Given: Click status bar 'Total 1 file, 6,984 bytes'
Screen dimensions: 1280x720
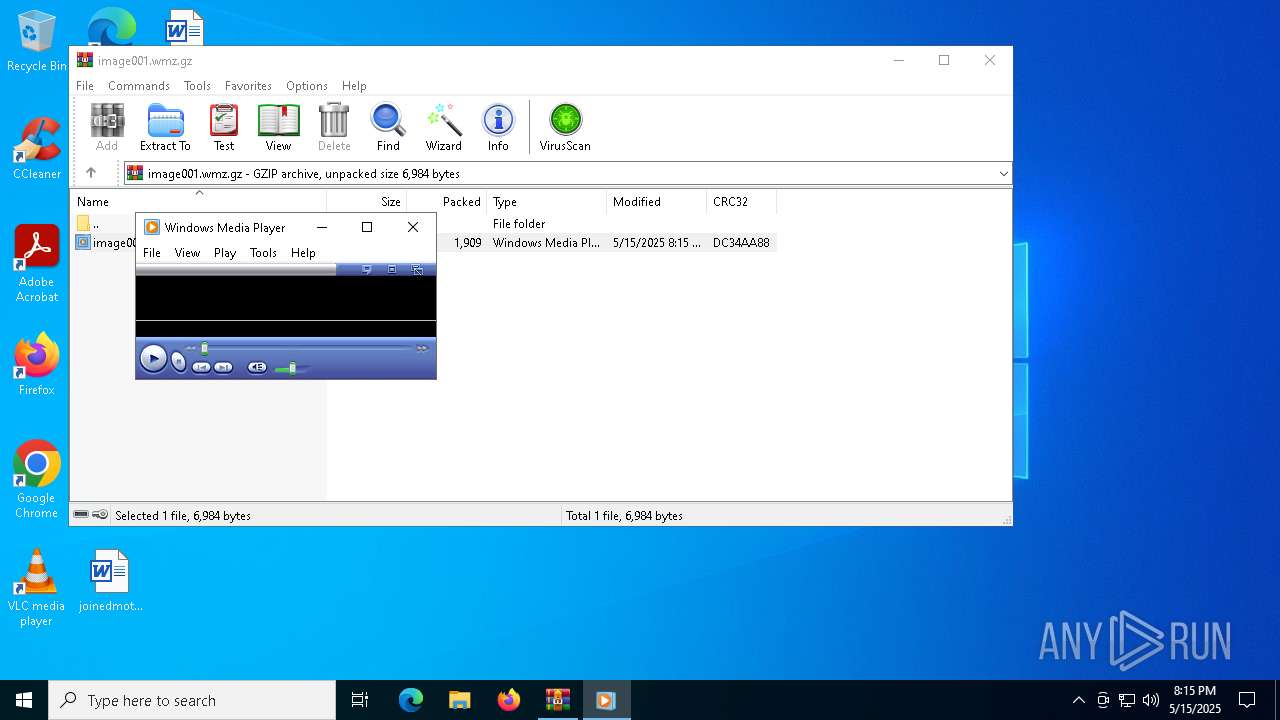Looking at the screenshot, I should pos(624,516).
